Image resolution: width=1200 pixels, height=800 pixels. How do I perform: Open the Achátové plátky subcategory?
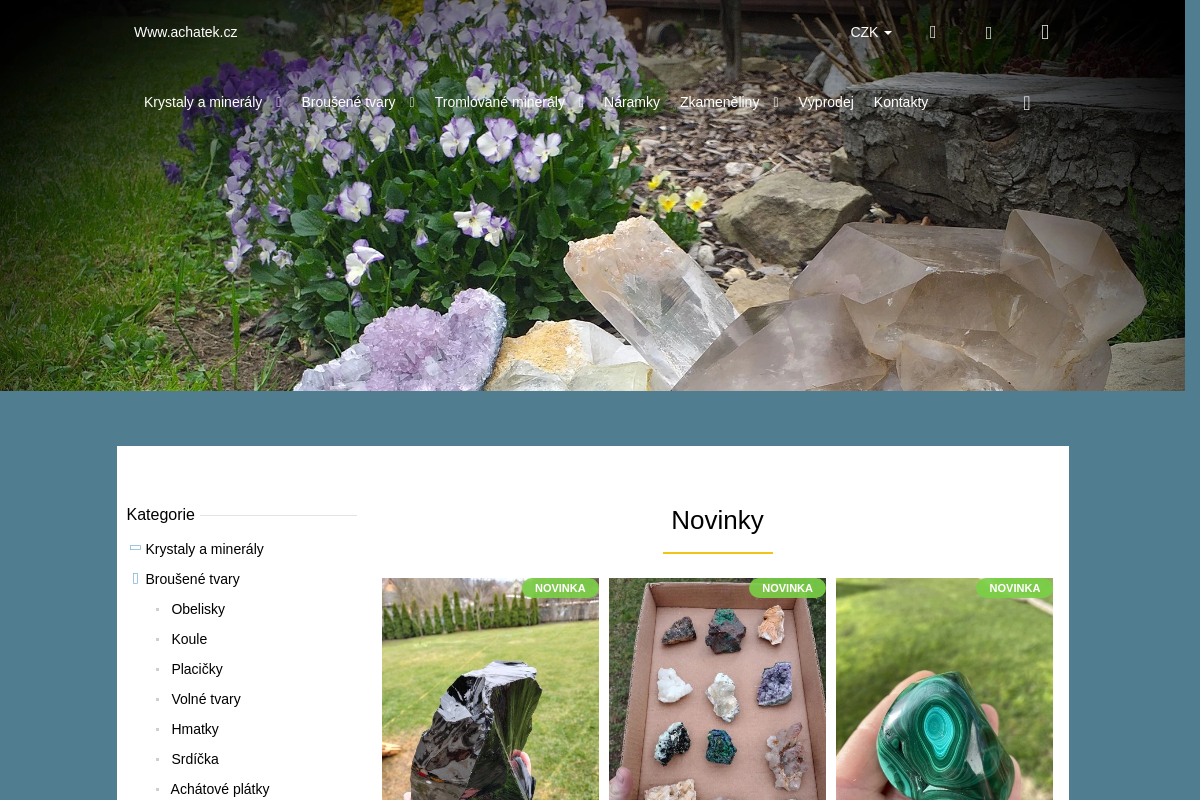click(x=220, y=789)
